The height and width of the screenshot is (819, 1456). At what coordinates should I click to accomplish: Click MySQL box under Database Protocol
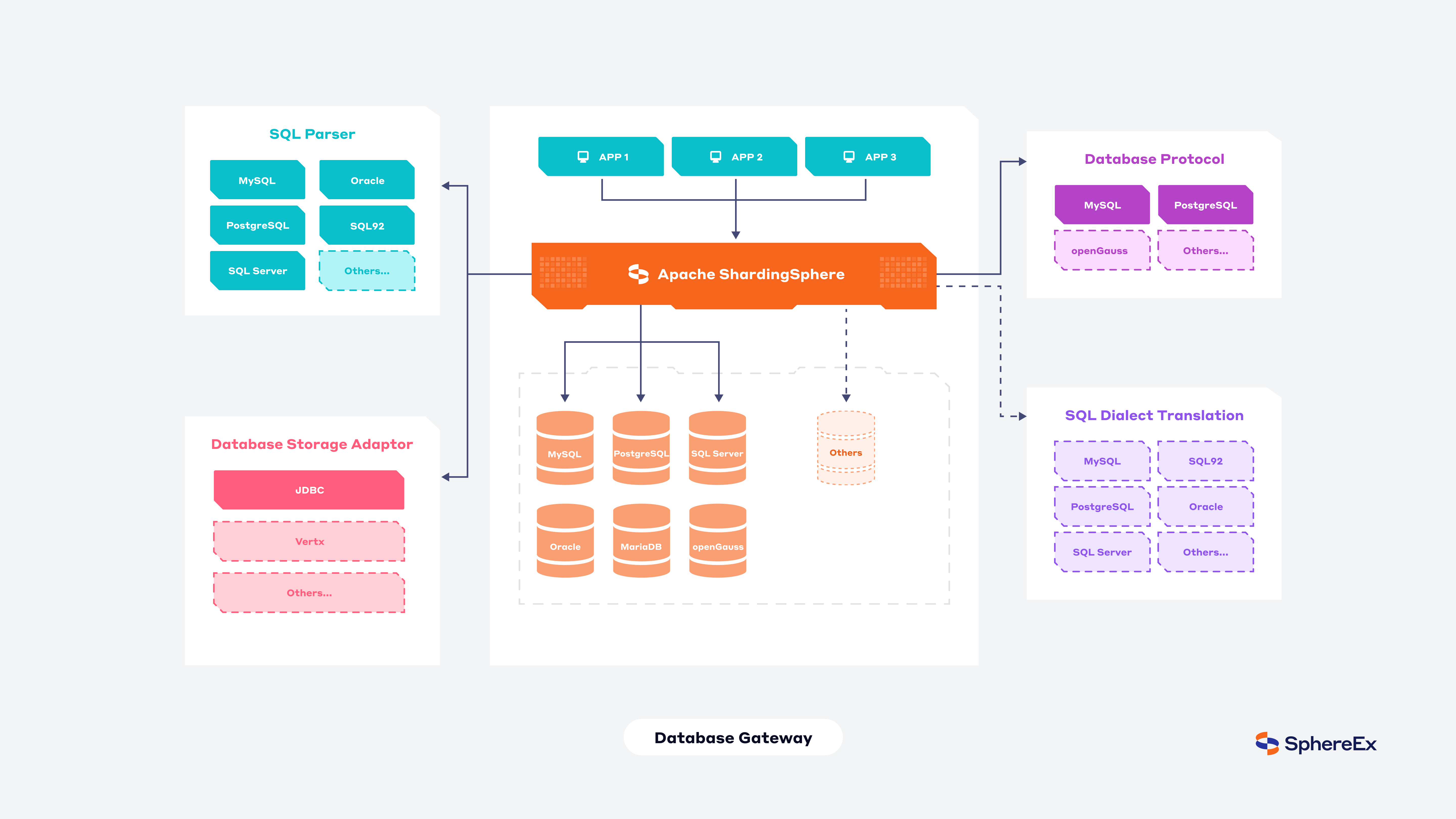click(1102, 204)
